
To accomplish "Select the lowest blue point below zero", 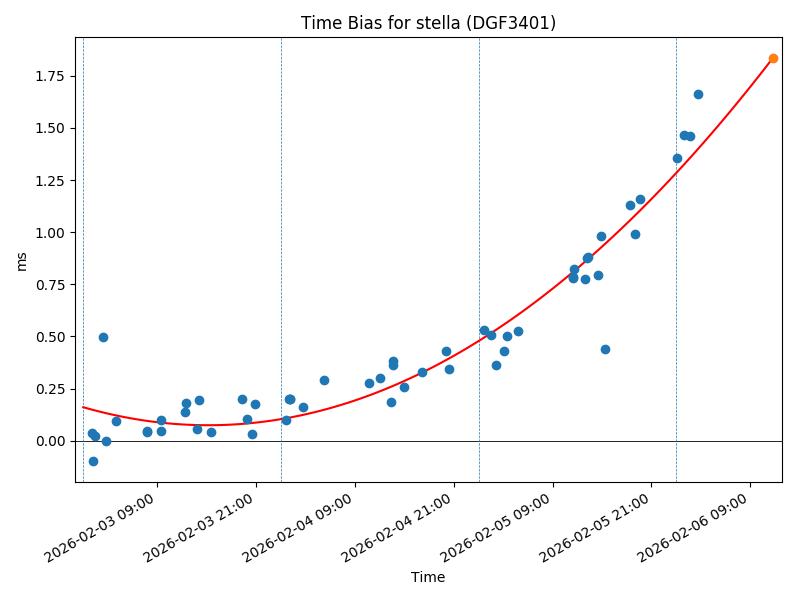I will click(93, 461).
